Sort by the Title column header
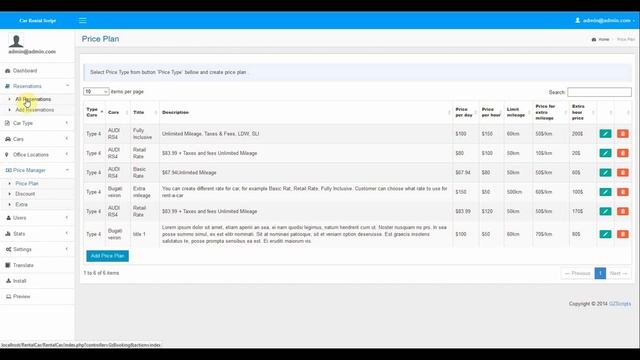This screenshot has height=360, width=640. pyautogui.click(x=144, y=112)
